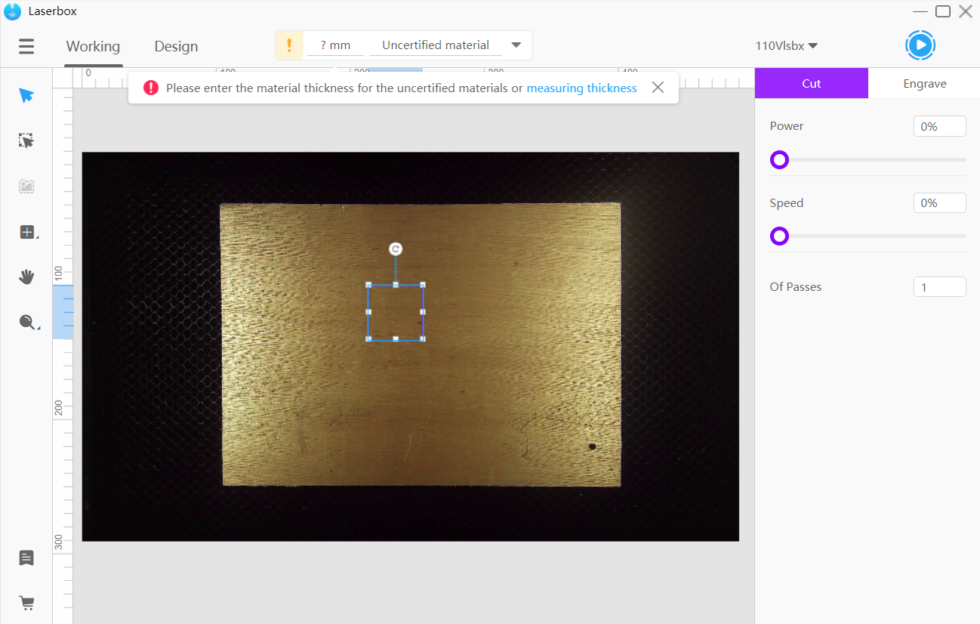Expand the Uncertified material dropdown arrow
980x624 pixels.
pos(516,45)
